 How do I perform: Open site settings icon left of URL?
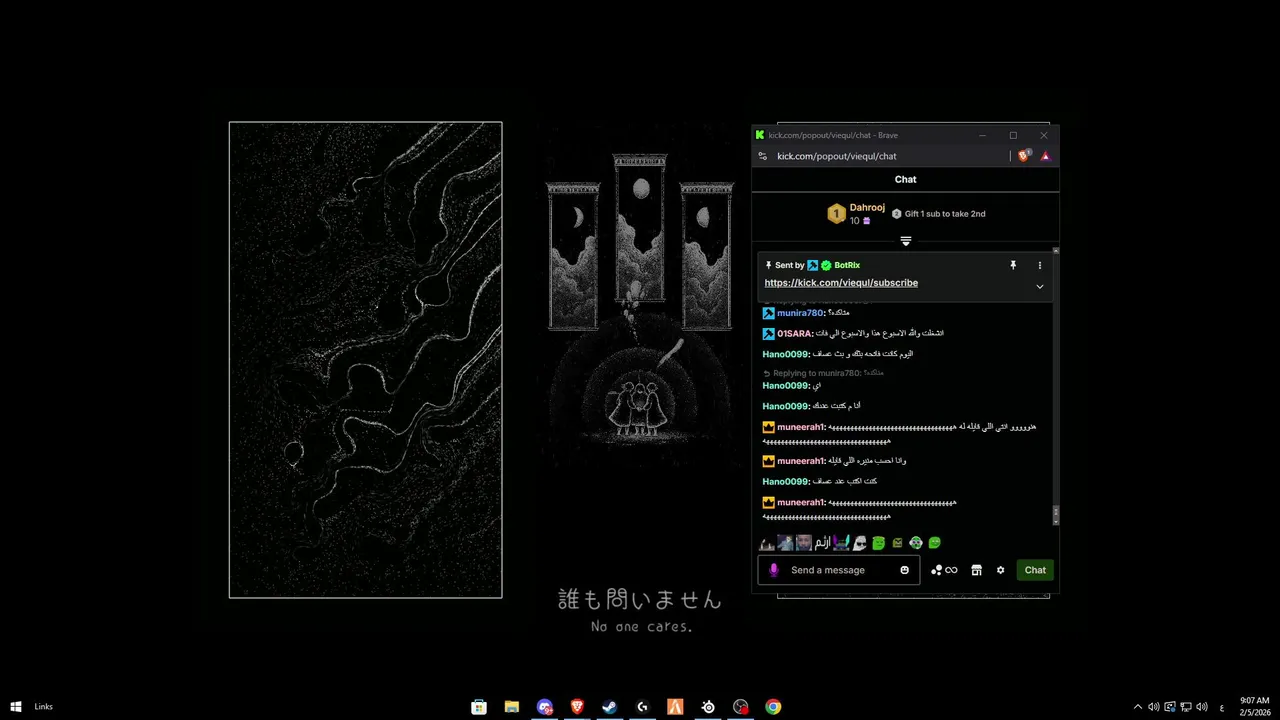click(763, 156)
